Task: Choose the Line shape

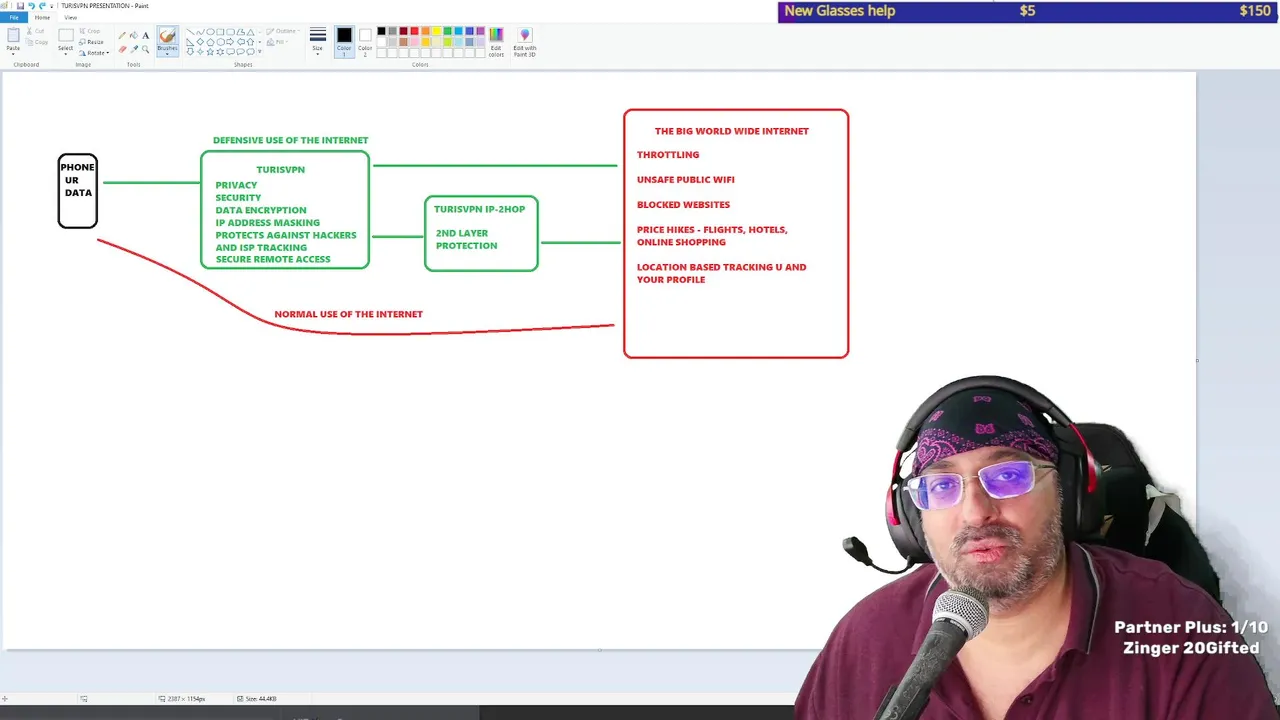Action: click(191, 32)
